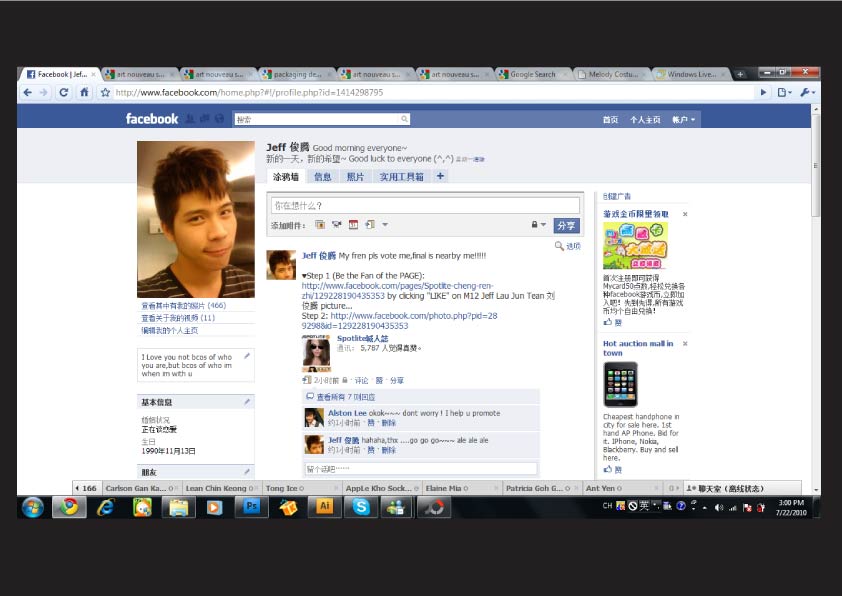
Task: Click the 分享 share button
Action: (x=566, y=226)
